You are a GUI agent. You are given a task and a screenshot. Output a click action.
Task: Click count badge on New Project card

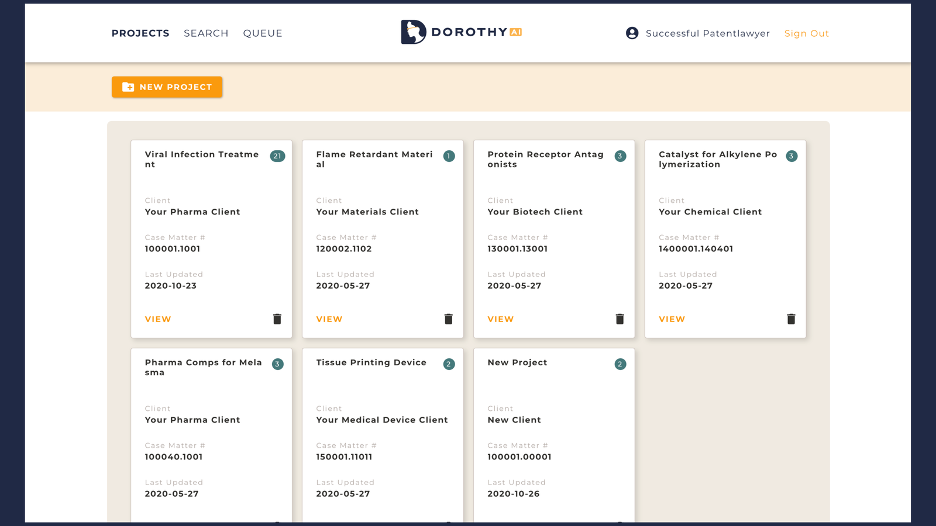(620, 364)
